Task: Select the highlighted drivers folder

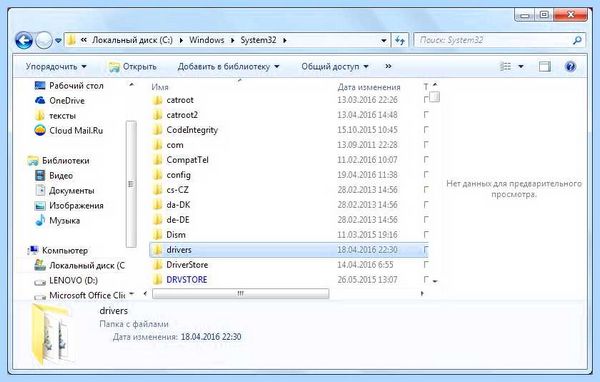Action: tap(289, 250)
